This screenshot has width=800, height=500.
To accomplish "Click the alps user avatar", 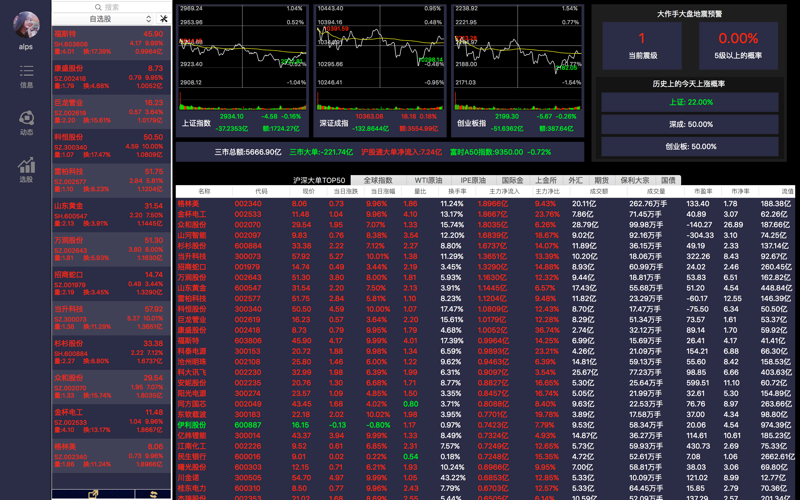I will coord(26,25).
